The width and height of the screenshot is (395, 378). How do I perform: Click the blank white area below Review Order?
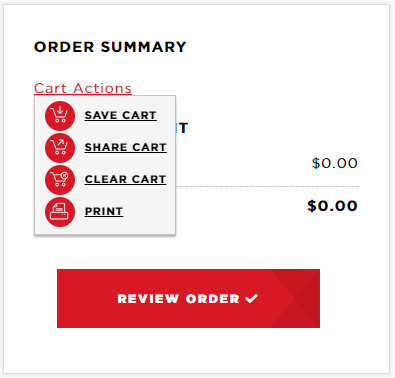point(197,350)
